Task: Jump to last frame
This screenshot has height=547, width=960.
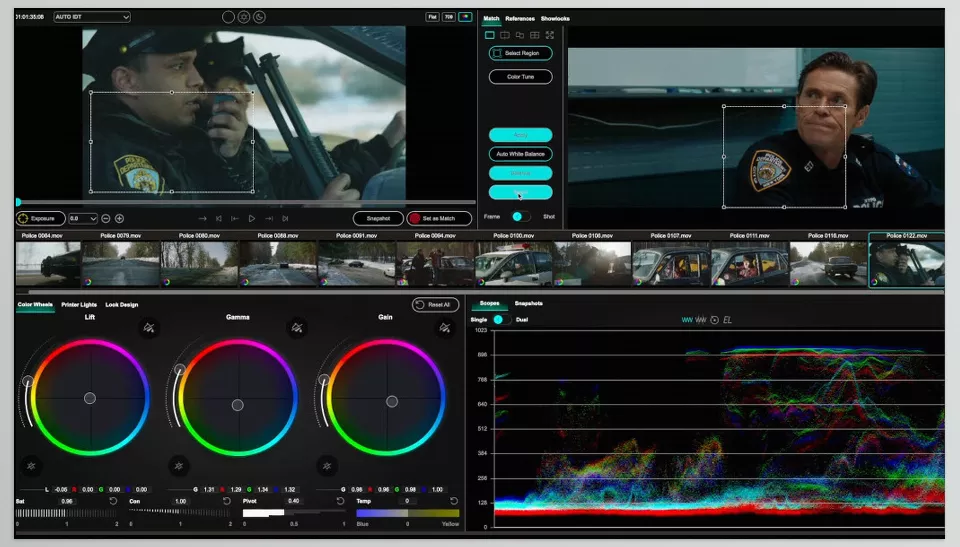Action: [285, 218]
